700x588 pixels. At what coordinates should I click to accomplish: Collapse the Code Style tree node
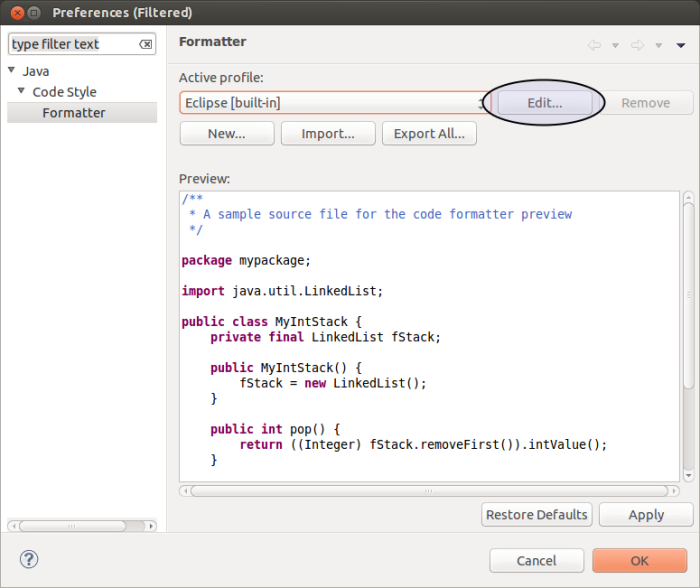(22, 92)
